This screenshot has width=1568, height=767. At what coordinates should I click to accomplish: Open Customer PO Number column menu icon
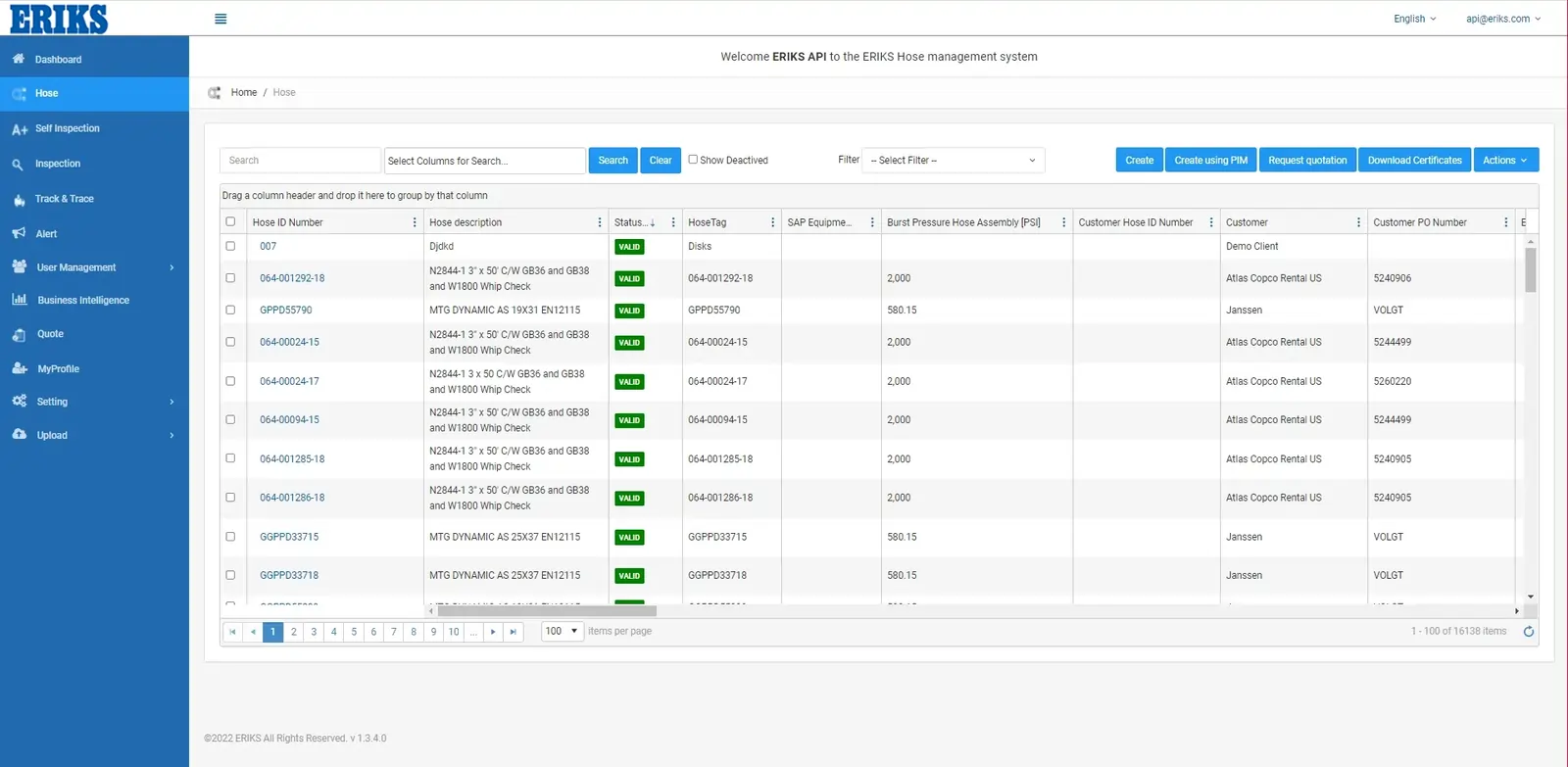coord(1506,222)
